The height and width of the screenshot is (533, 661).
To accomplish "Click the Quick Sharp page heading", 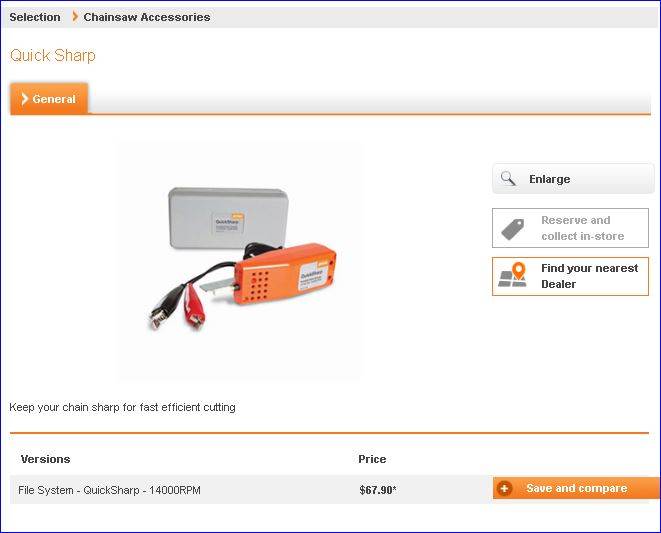I will tap(53, 55).
